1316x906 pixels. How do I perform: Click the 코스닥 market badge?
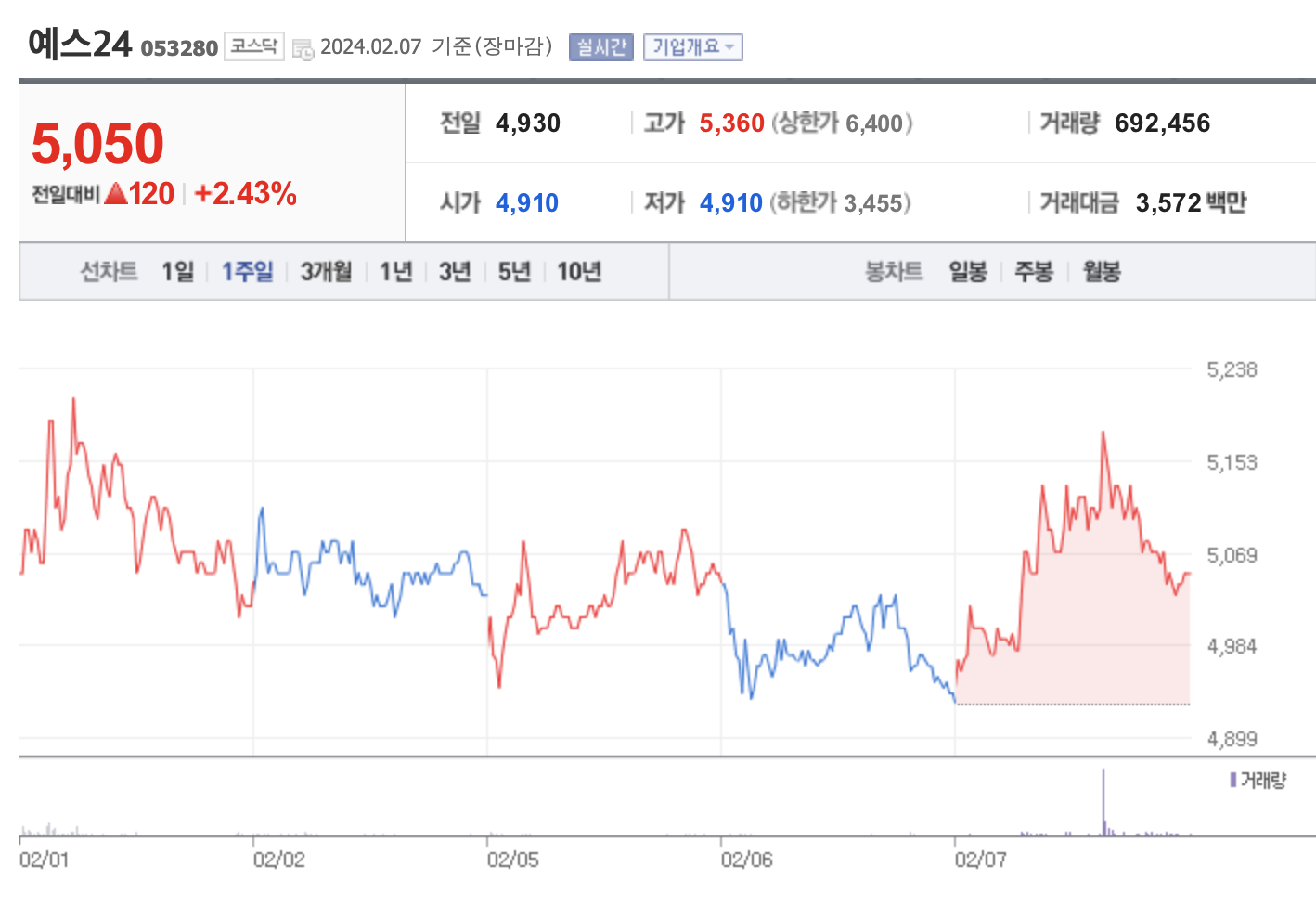253,46
